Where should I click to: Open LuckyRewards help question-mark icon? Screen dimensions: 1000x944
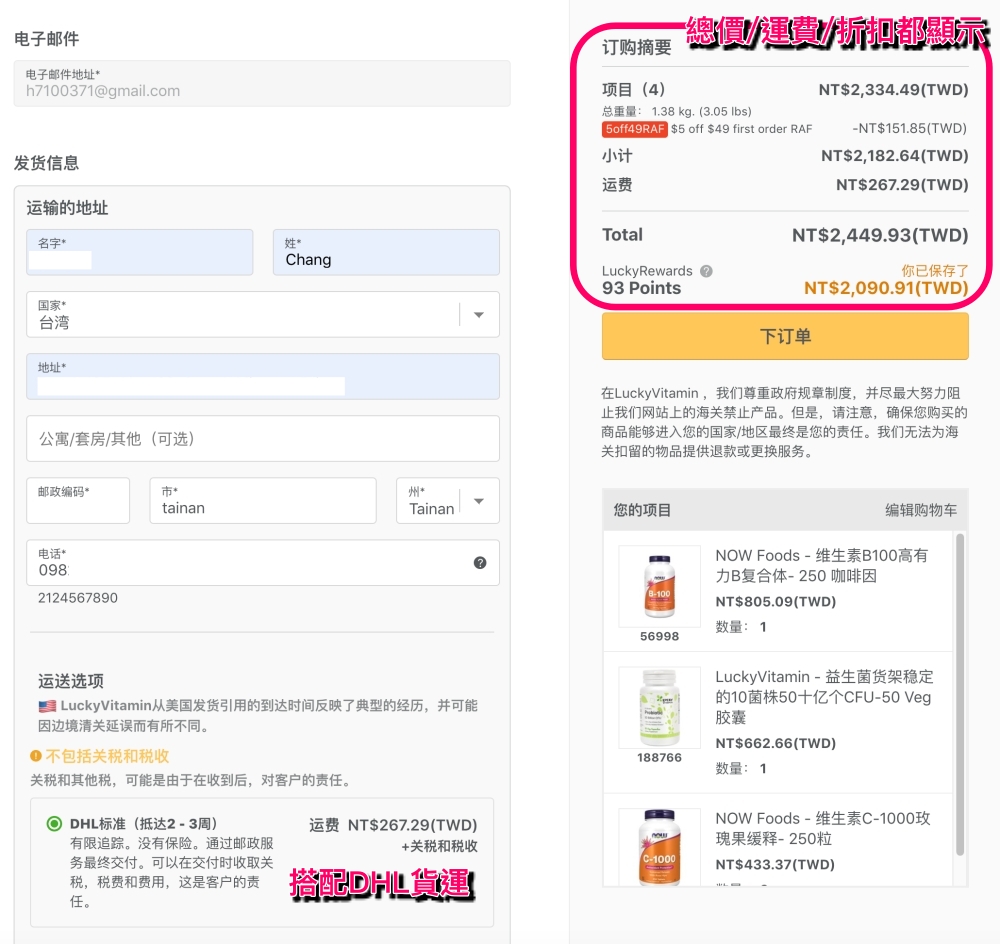[x=706, y=271]
